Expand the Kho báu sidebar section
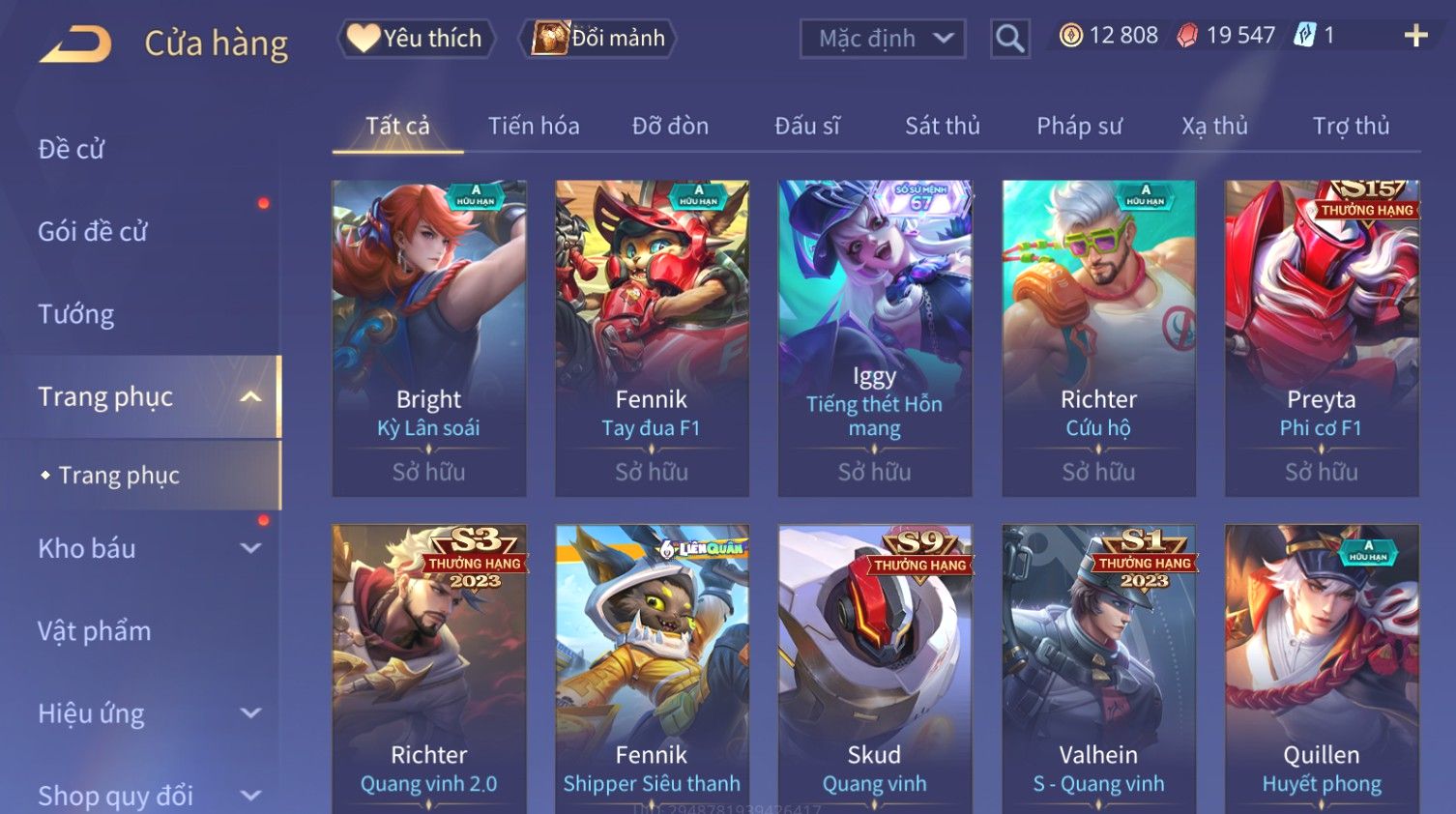Viewport: 1456px width, 814px height. click(250, 548)
